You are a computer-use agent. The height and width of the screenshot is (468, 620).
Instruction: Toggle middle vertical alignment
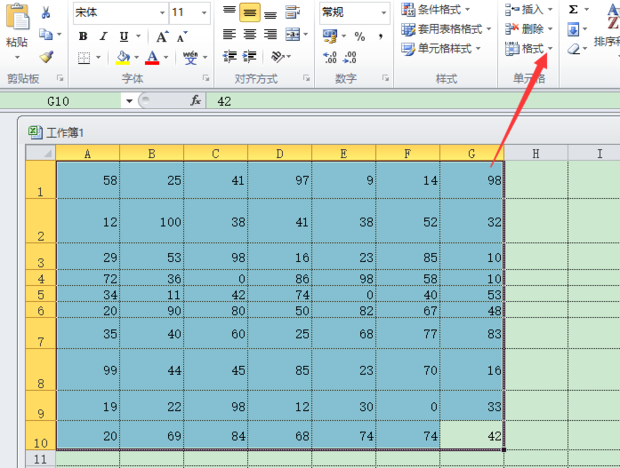pos(250,13)
